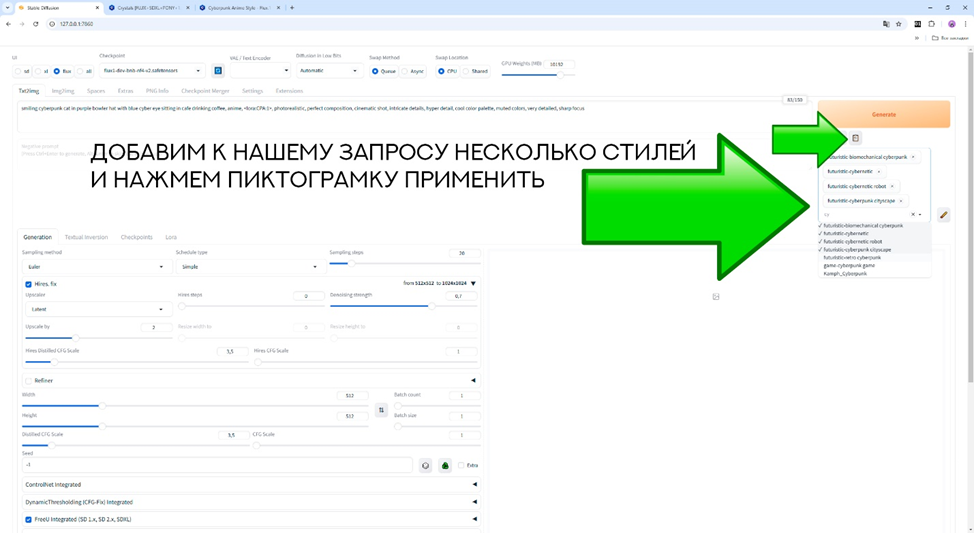Expand ControlNet Integrated section
This screenshot has height=533, width=974.
pyautogui.click(x=251, y=485)
